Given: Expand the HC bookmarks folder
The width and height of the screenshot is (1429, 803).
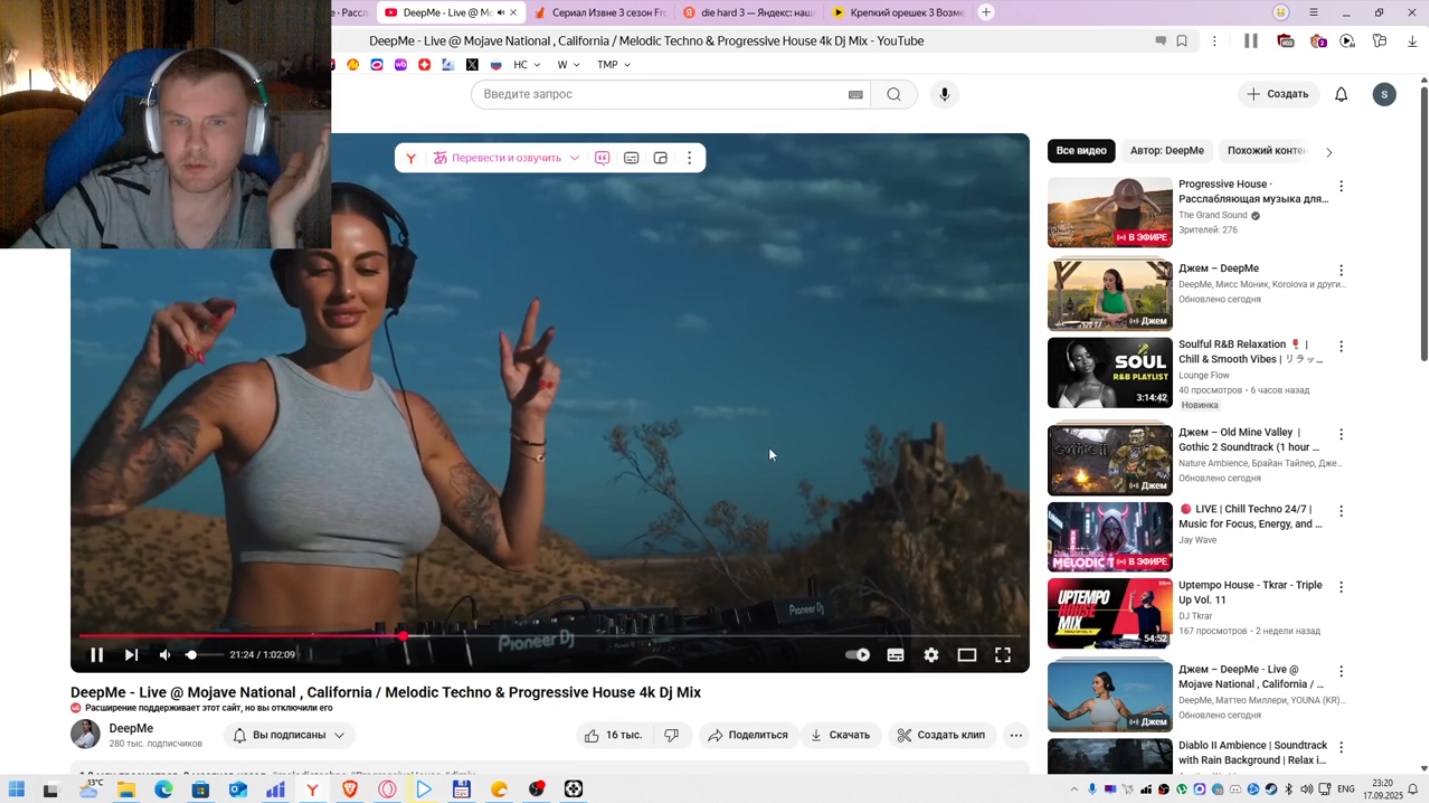Looking at the screenshot, I should click(527, 65).
